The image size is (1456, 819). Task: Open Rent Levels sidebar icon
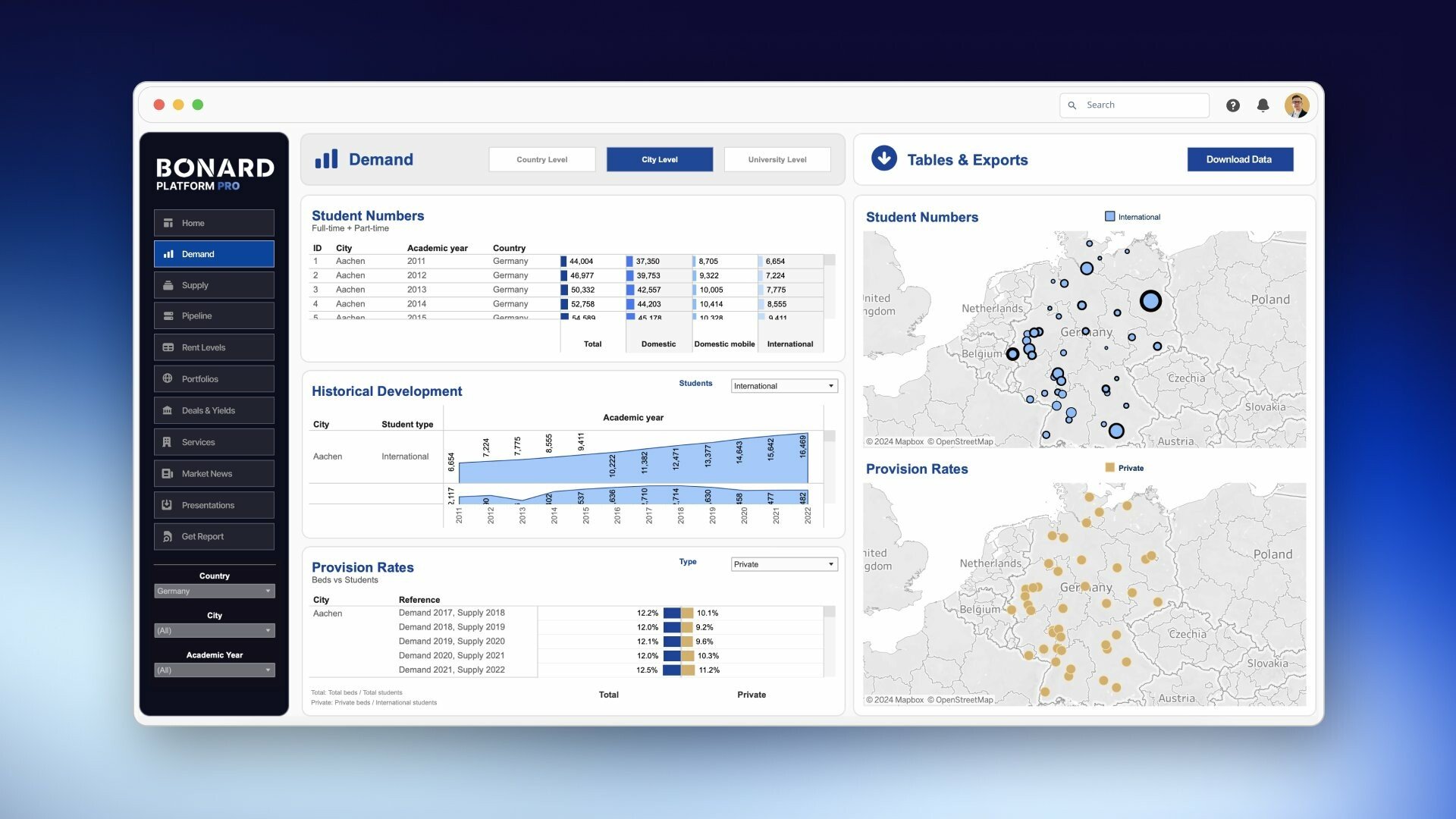click(168, 347)
